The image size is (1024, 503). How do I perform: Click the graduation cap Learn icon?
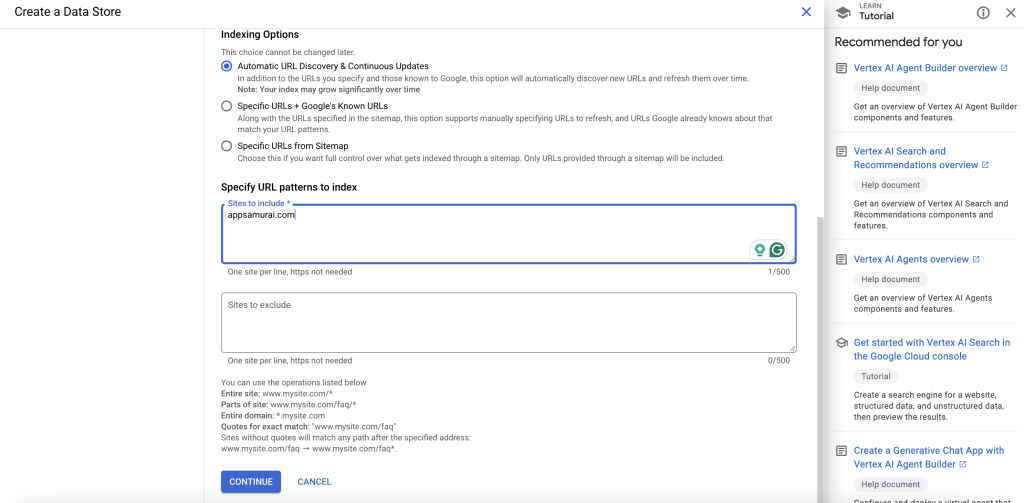(843, 12)
